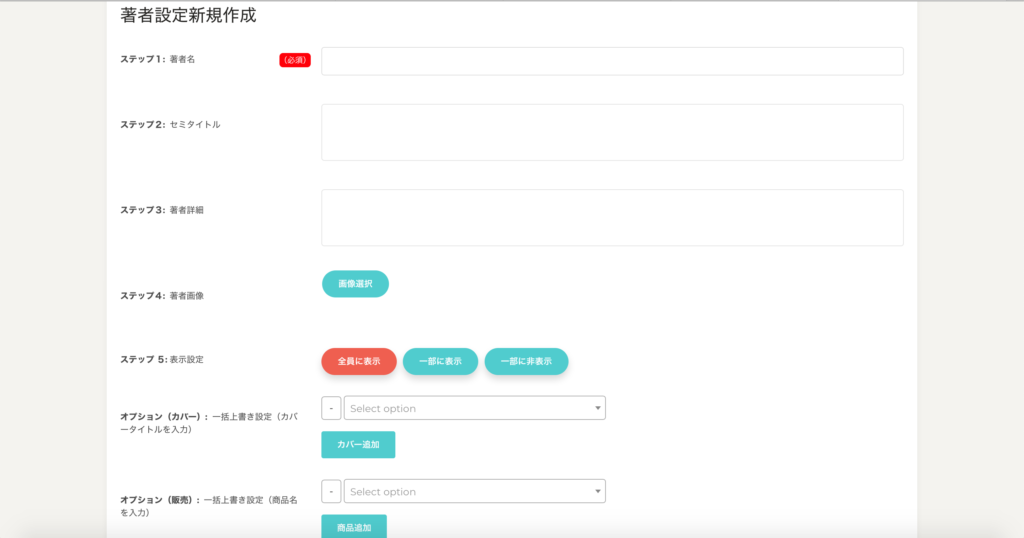
Task: Focus the 著者名 input field
Action: (611, 61)
